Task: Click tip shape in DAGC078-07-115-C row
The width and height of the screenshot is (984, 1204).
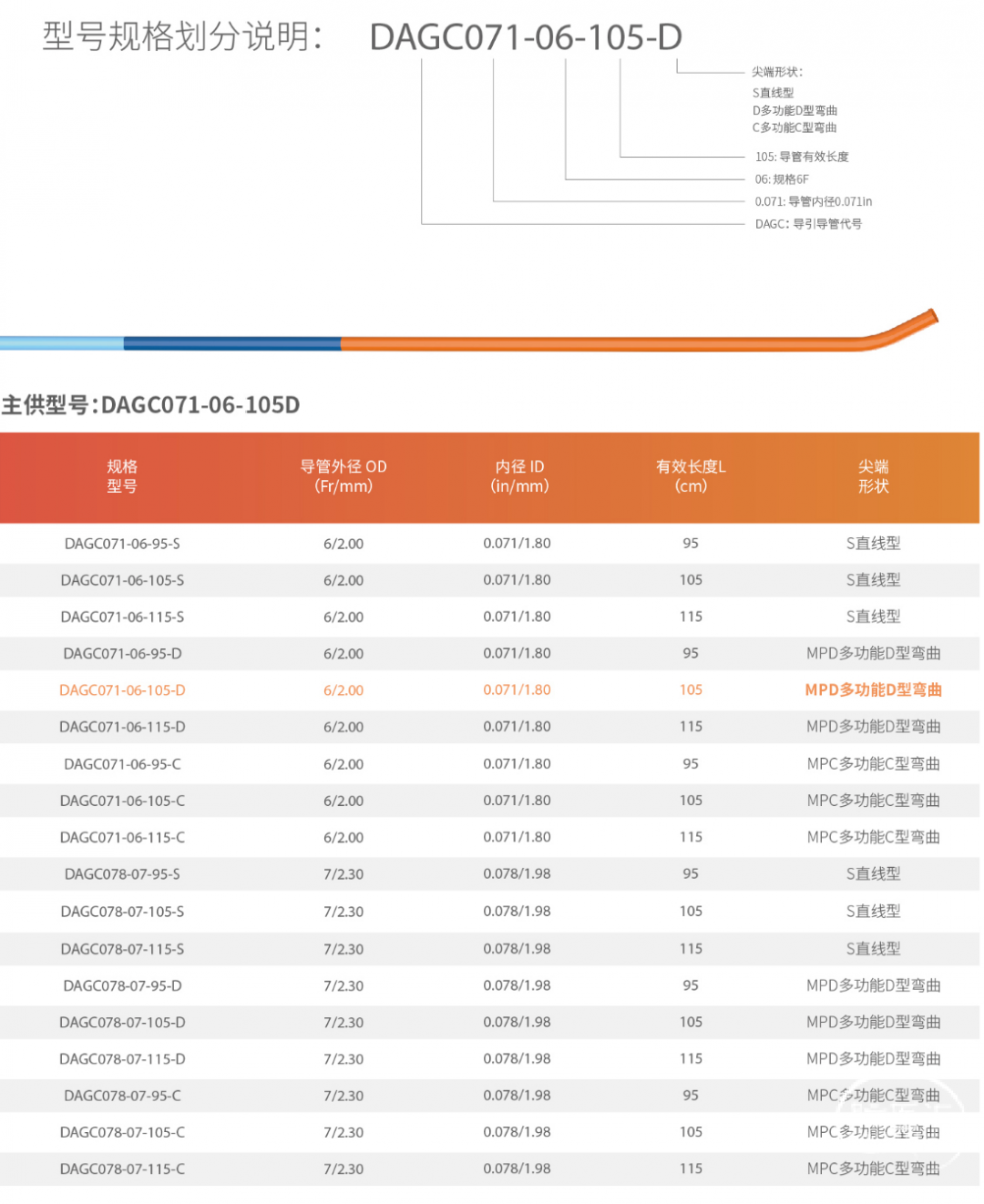Action: 873,1168
